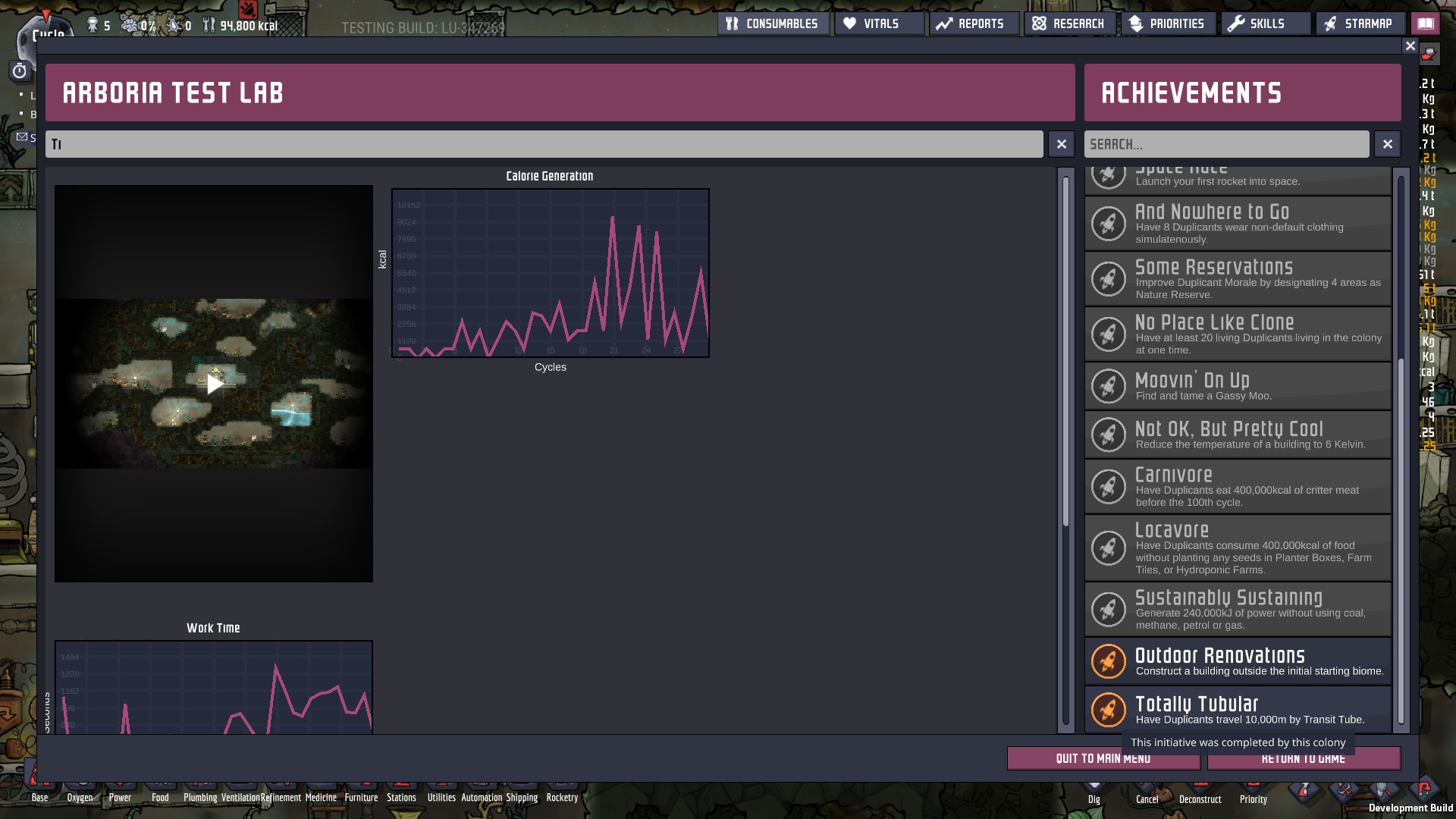Click Quit to Main Menu button

[x=1103, y=758]
